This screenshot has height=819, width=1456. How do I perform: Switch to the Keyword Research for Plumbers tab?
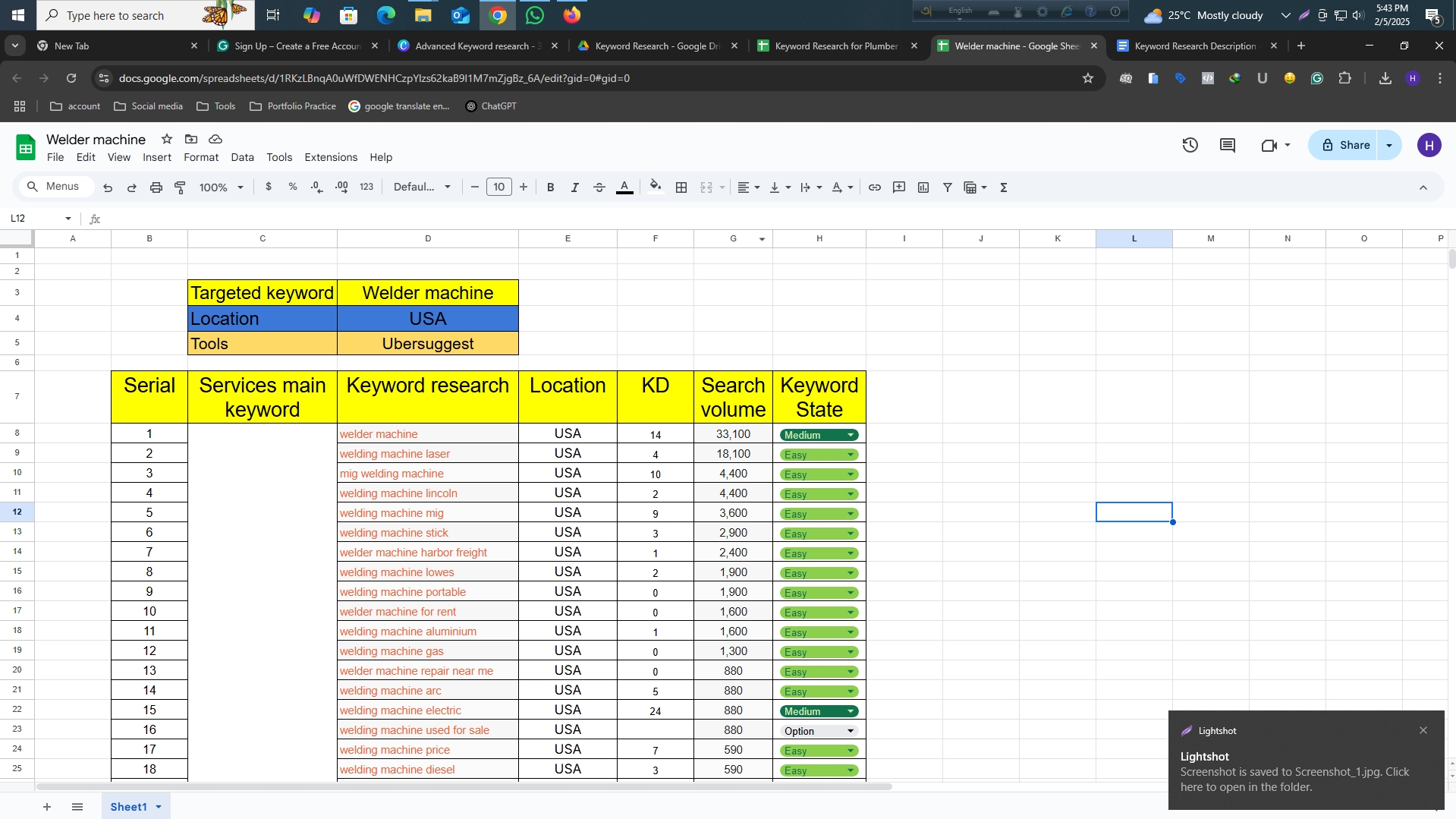click(x=835, y=46)
